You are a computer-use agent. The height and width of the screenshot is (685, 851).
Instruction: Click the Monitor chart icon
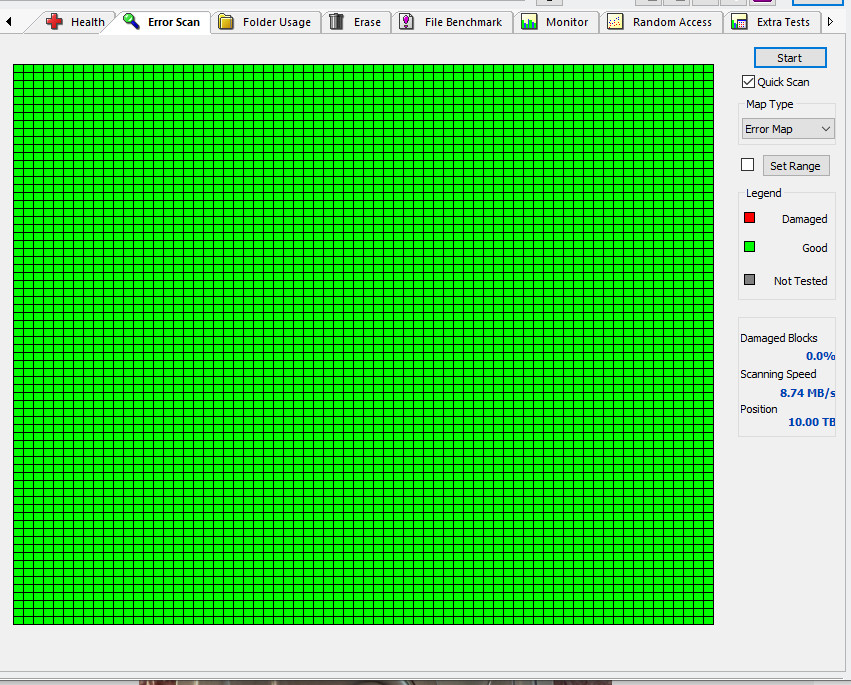coord(529,22)
